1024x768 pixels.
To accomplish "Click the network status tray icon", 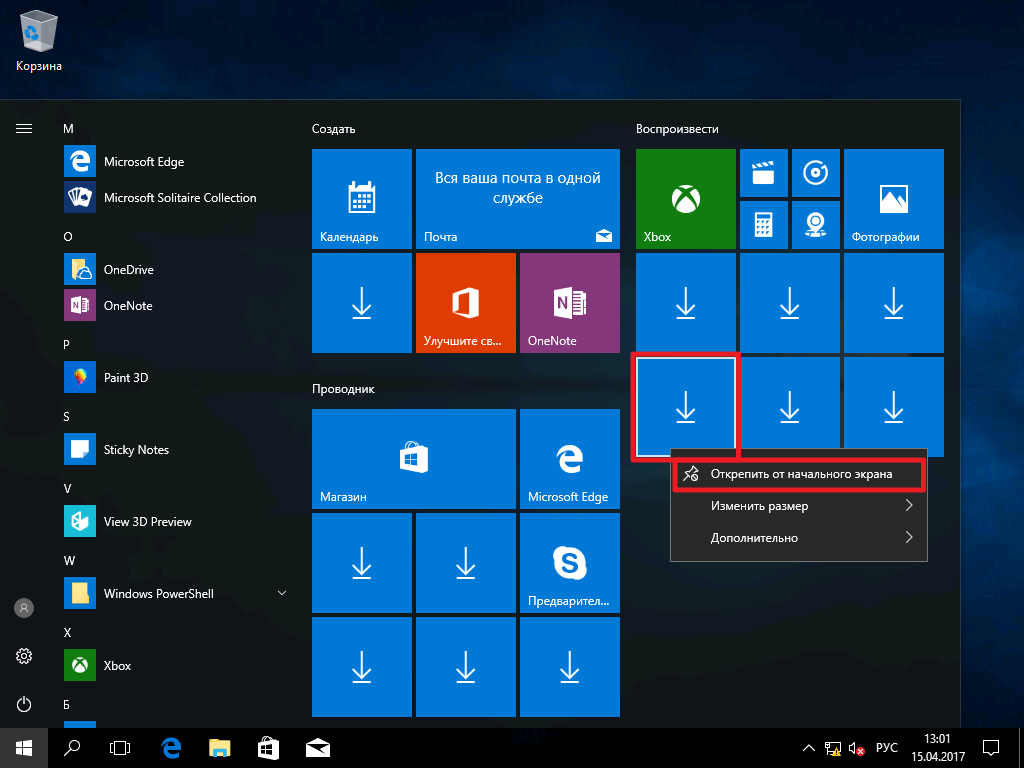I will click(832, 748).
